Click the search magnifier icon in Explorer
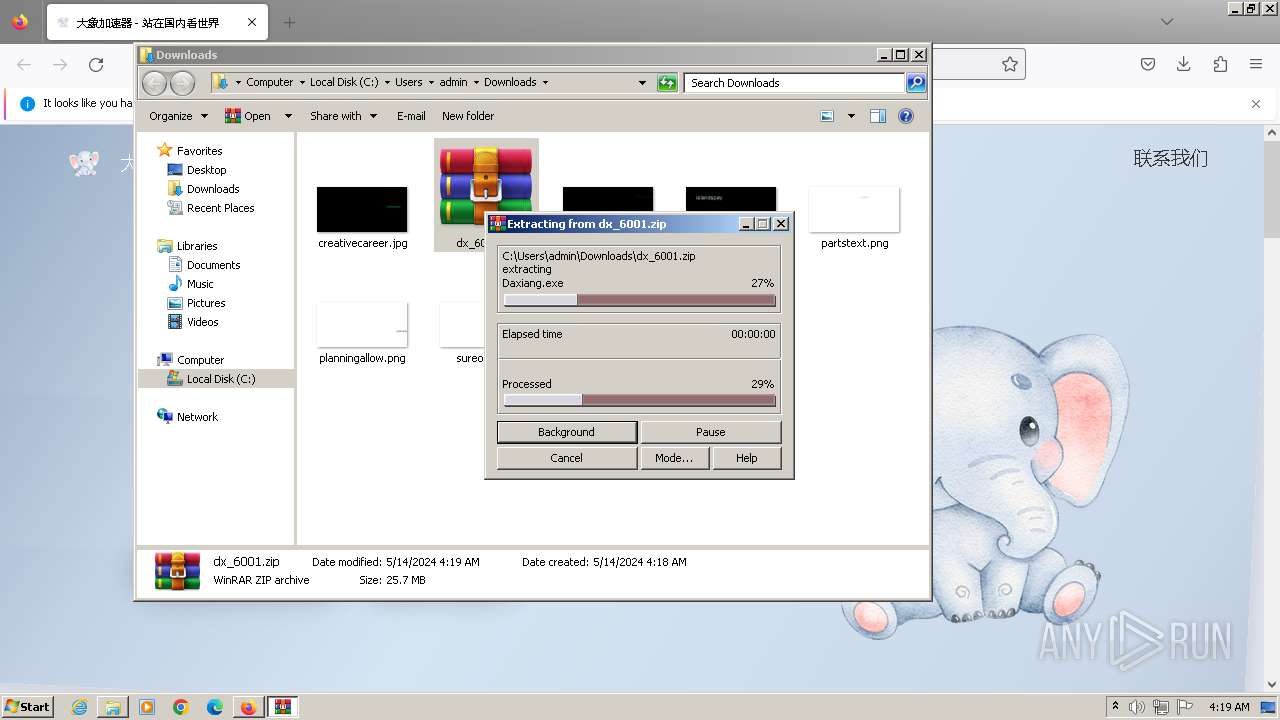1280x720 pixels. [915, 83]
